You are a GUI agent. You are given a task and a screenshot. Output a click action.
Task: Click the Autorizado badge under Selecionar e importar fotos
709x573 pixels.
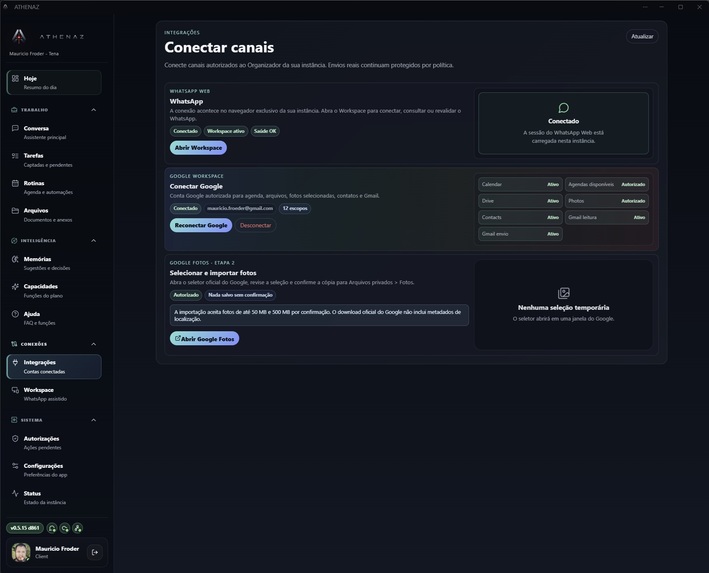pos(186,295)
